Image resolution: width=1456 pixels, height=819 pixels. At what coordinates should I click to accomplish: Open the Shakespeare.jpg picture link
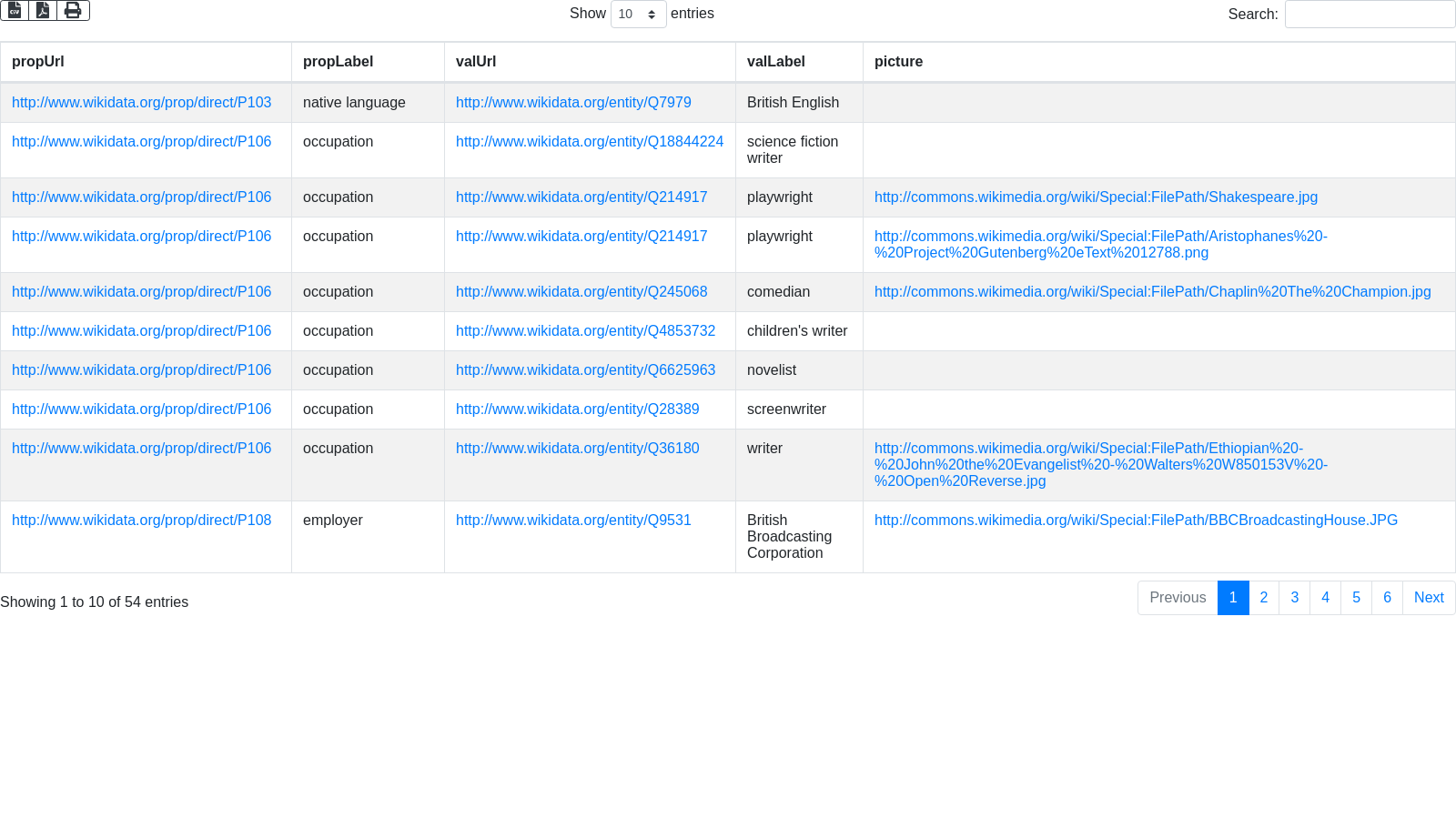pyautogui.click(x=1096, y=197)
